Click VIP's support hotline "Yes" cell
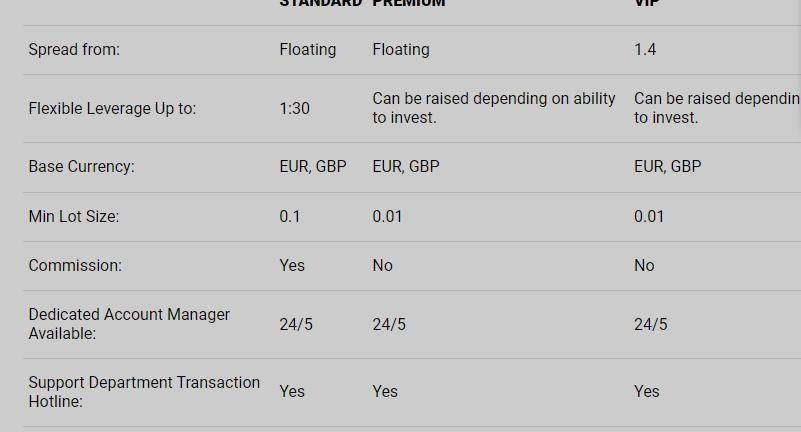The width and height of the screenshot is (801, 432). click(x=647, y=391)
